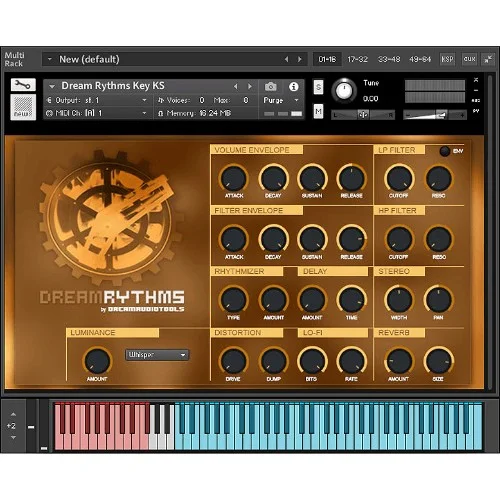500x500 pixels.
Task: Switch to the 33-48 rack page
Action: 389,59
